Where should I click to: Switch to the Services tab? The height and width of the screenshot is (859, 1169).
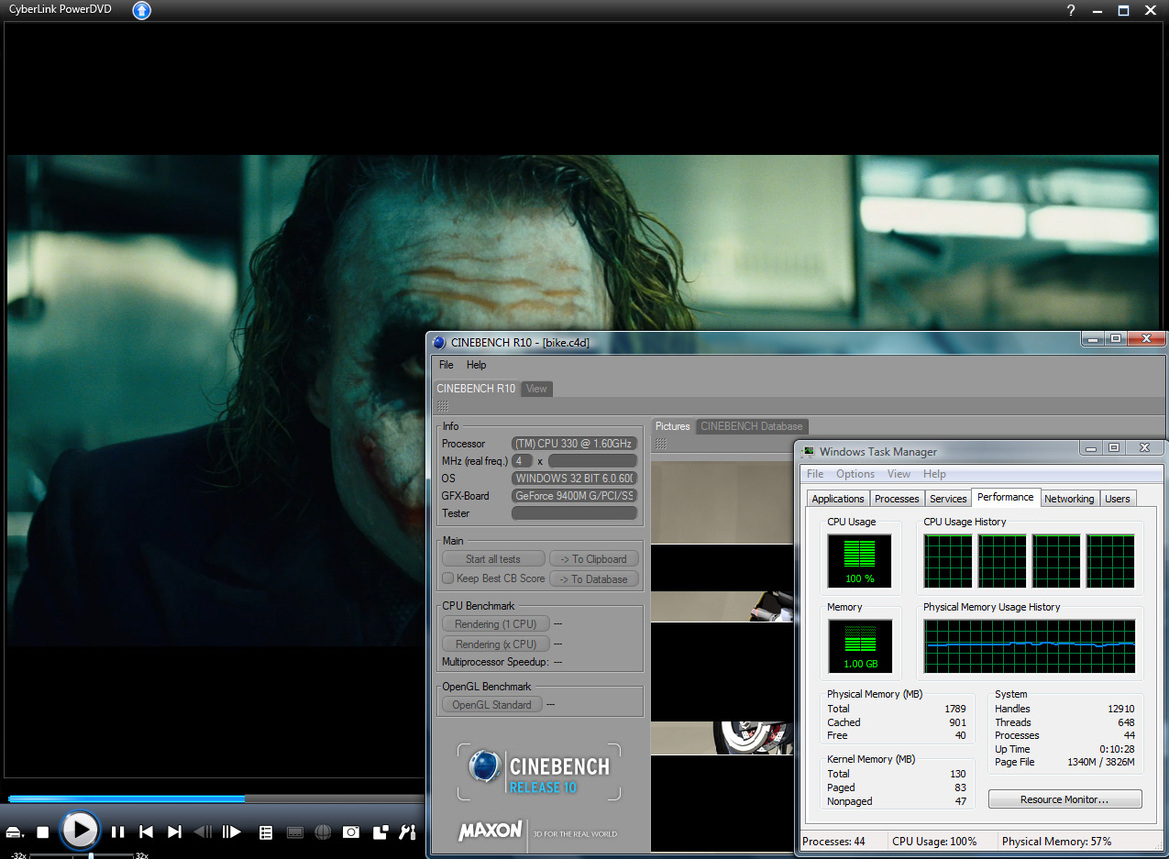(948, 499)
